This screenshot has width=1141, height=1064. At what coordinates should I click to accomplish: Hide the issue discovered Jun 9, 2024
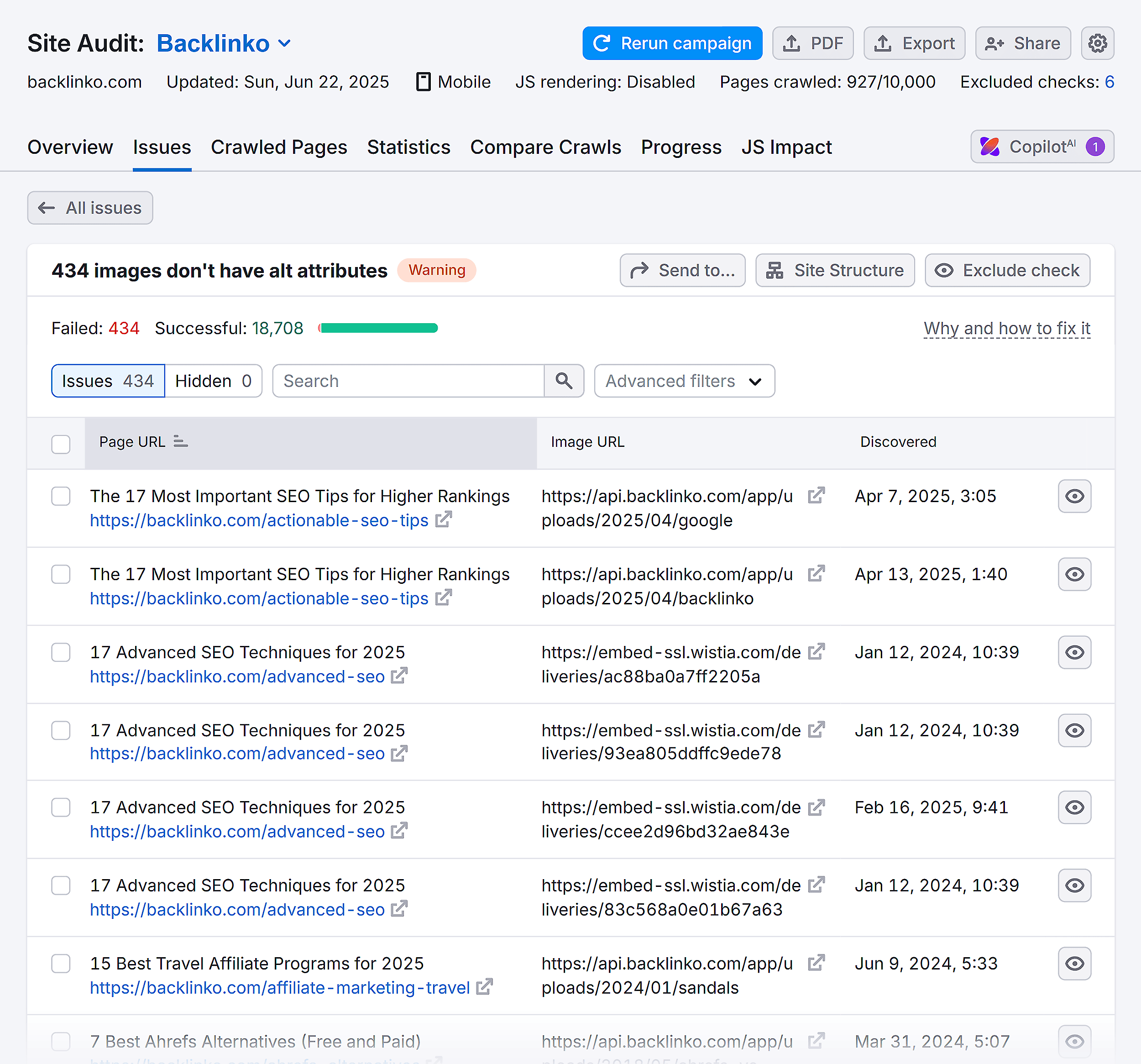1074,964
